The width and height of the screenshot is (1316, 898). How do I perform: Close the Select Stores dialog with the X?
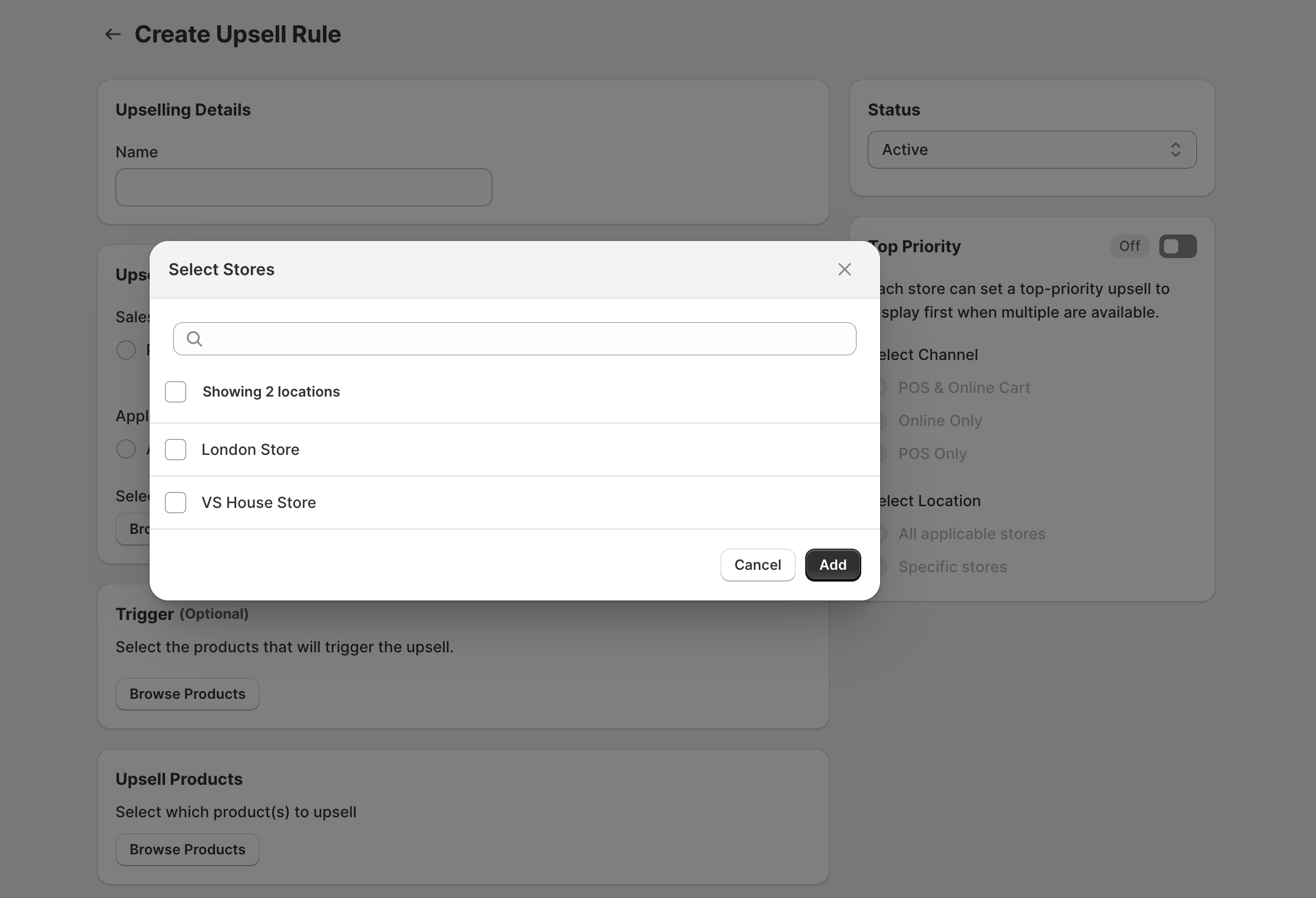[x=844, y=269]
